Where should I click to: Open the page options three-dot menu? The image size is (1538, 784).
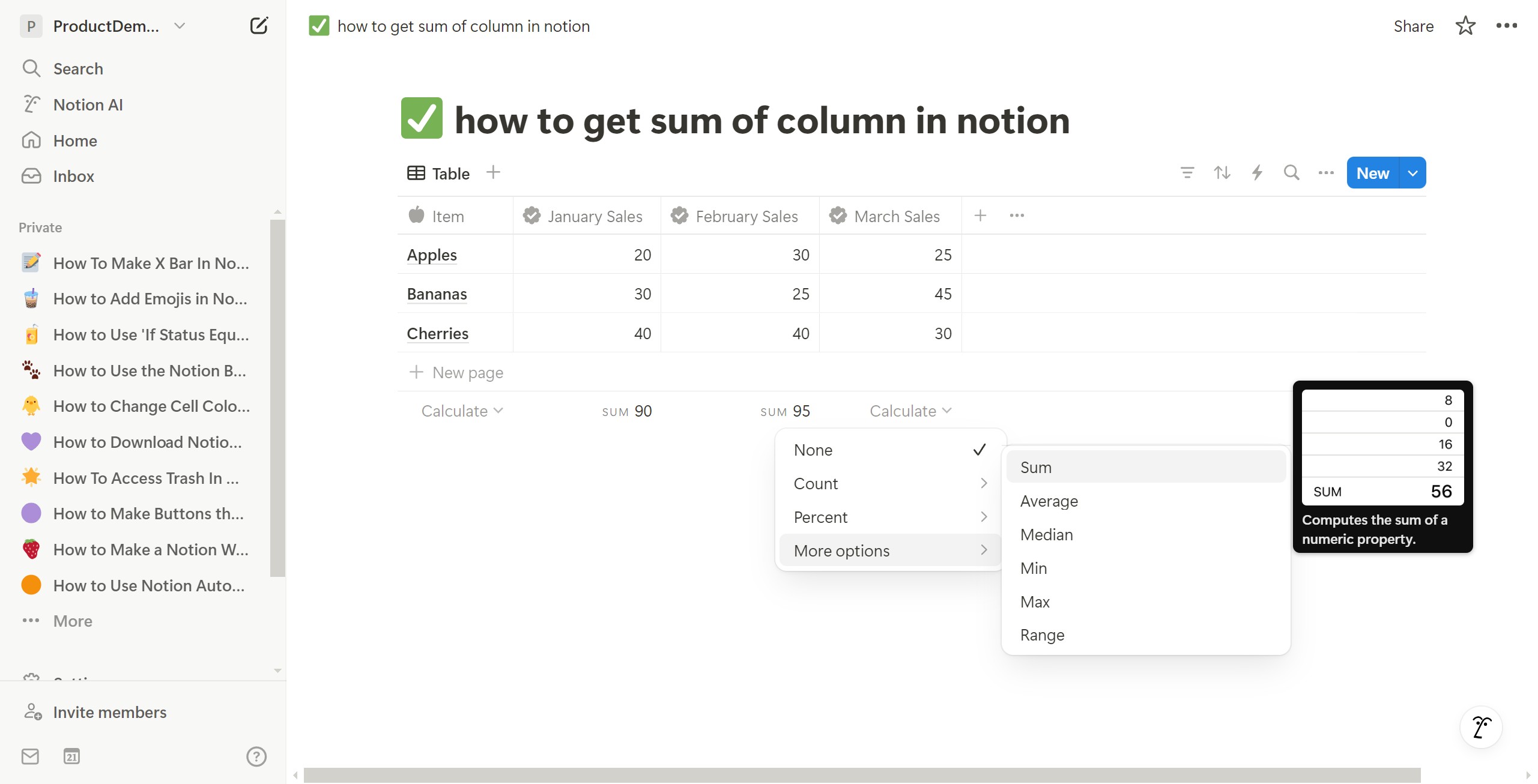pos(1507,26)
